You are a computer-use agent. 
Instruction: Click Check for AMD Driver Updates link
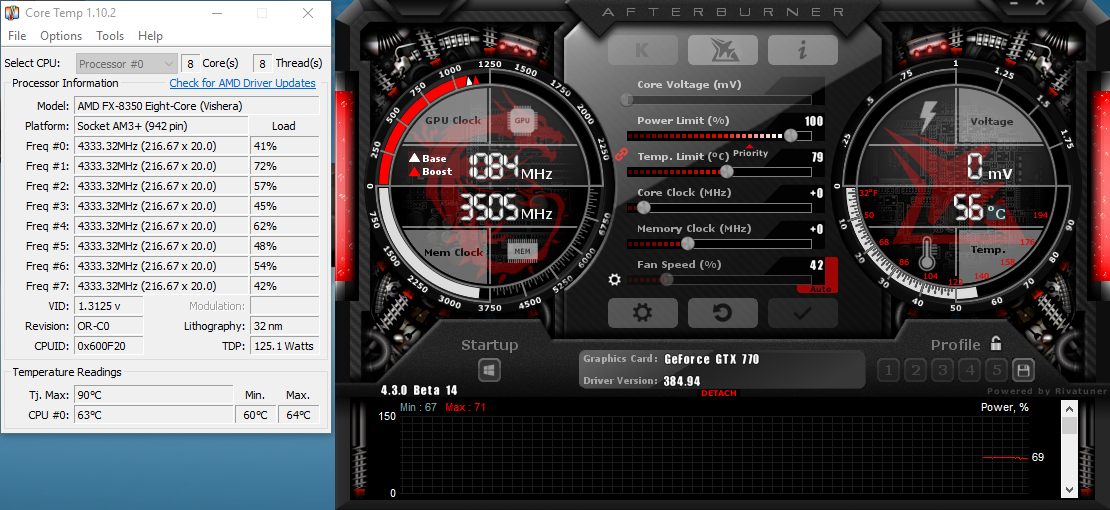(x=243, y=83)
